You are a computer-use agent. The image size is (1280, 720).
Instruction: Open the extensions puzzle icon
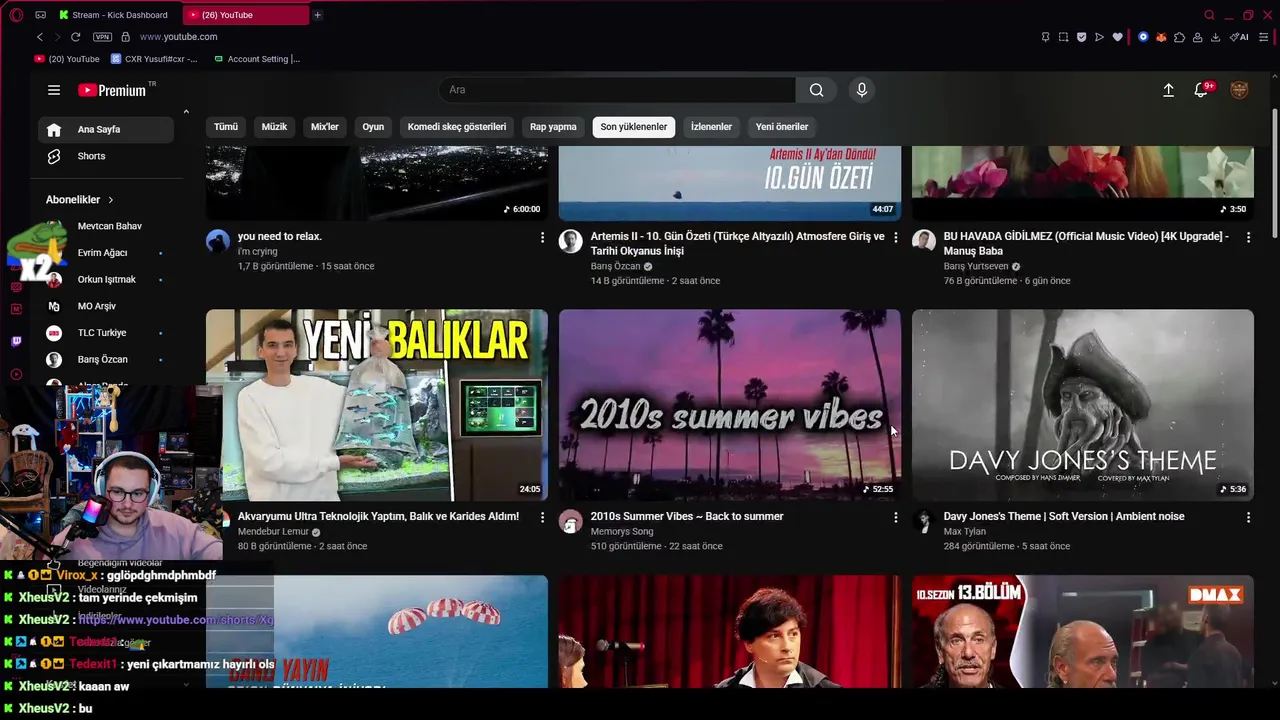(1179, 37)
